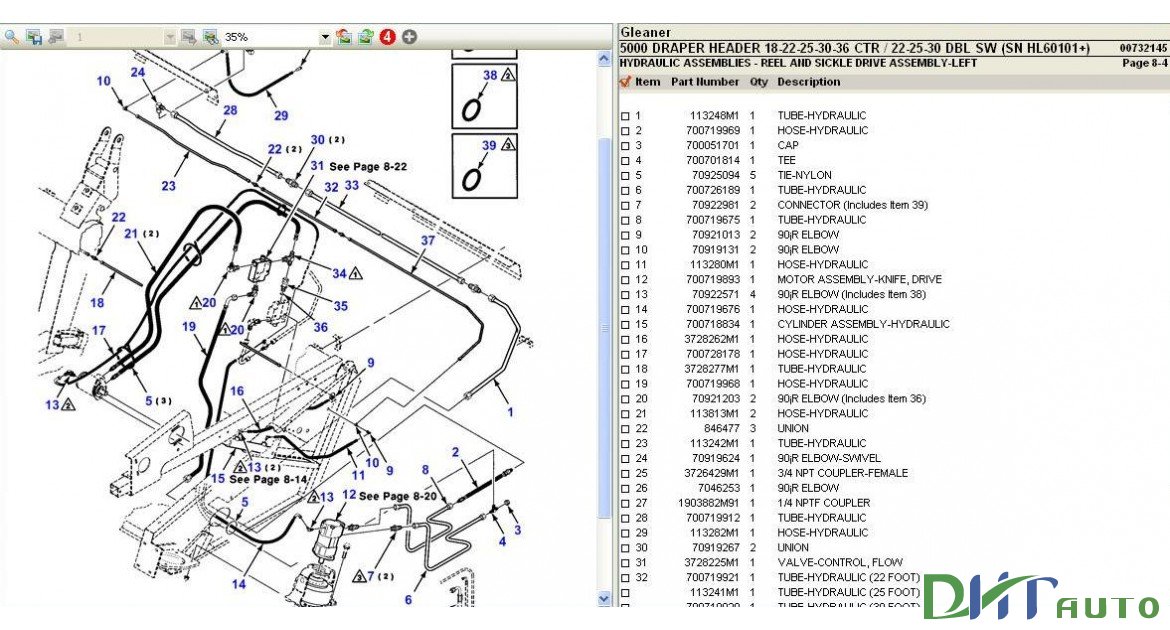The image size is (1170, 630).
Task: Click callout 15 See Page 8-14
Action: click(218, 478)
